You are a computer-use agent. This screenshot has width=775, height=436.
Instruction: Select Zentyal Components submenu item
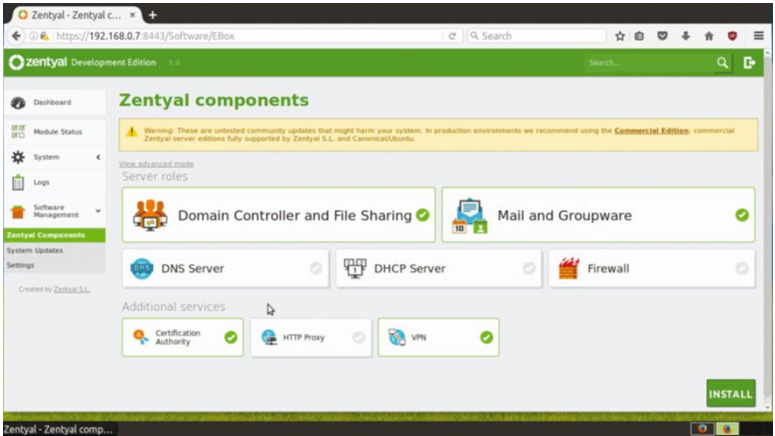54,235
